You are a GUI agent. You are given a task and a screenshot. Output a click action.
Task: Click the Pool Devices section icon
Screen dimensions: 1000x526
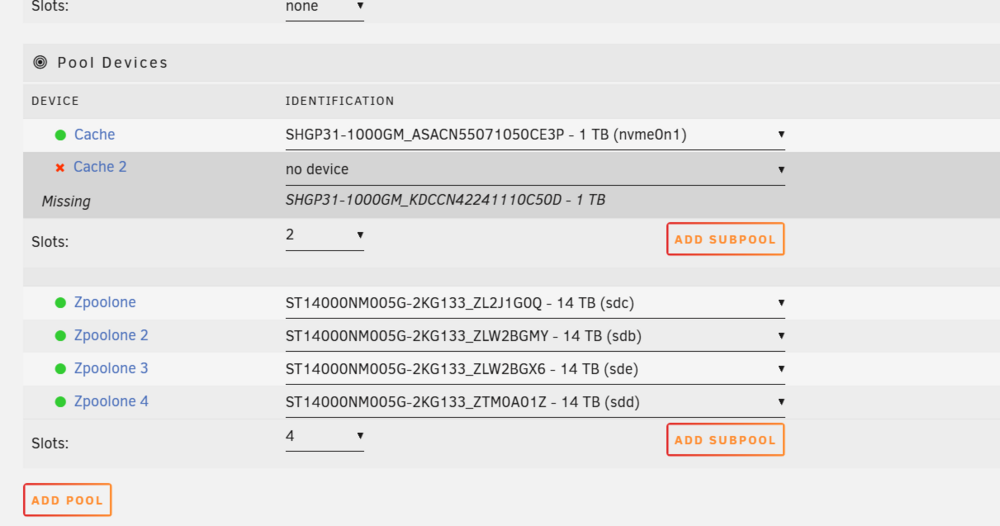(x=40, y=62)
